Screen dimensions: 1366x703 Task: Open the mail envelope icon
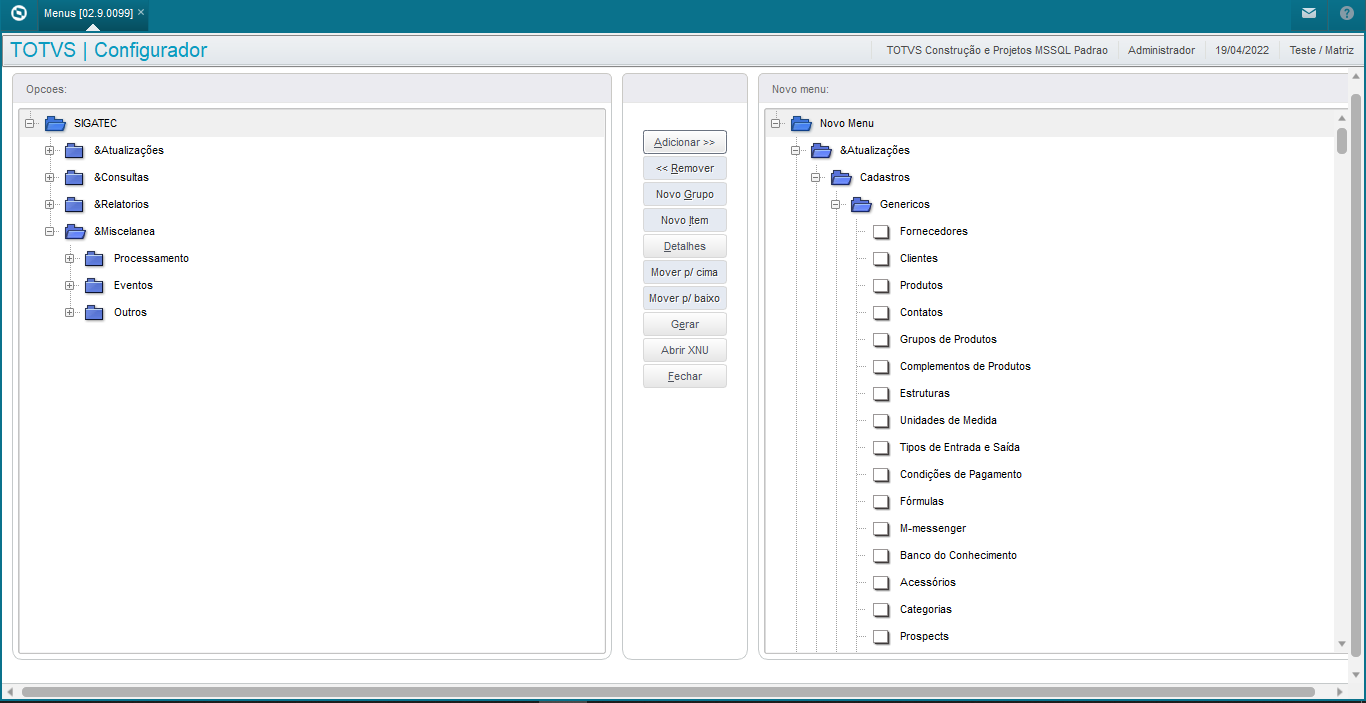click(x=1309, y=14)
